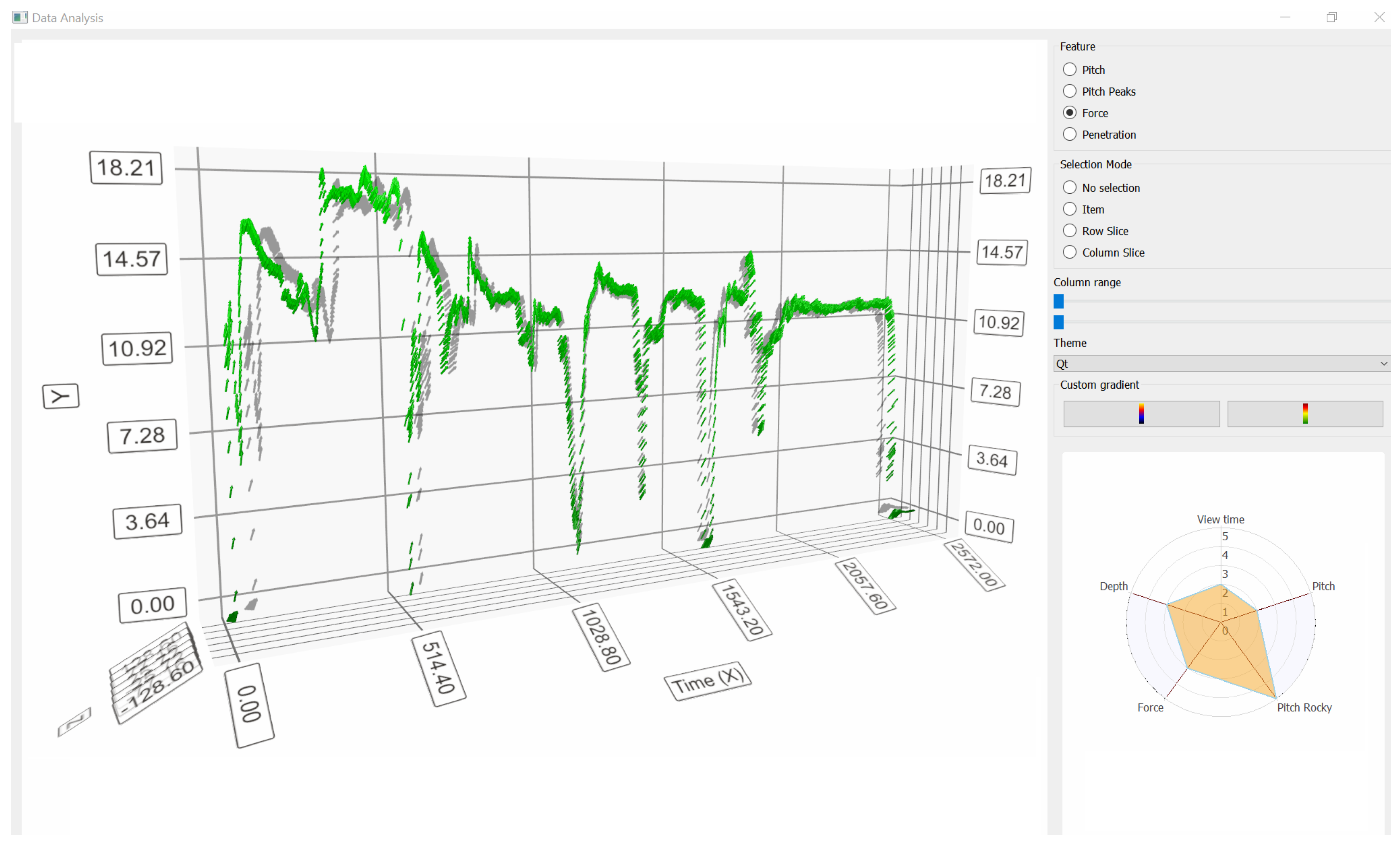Switch selection mode to Row Slice
The width and height of the screenshot is (1400, 843).
click(x=1070, y=231)
